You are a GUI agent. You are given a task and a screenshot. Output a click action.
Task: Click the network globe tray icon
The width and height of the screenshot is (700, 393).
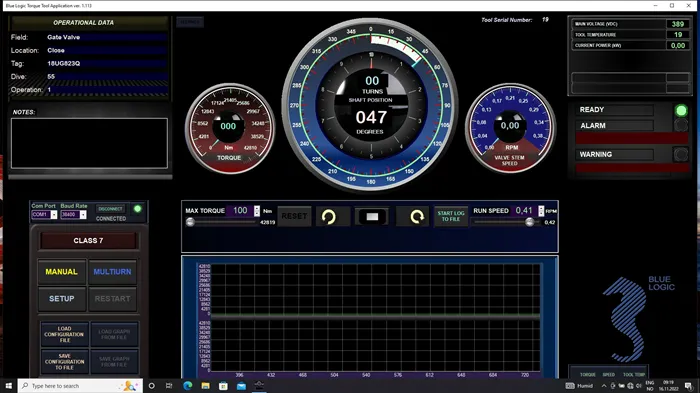[630, 386]
